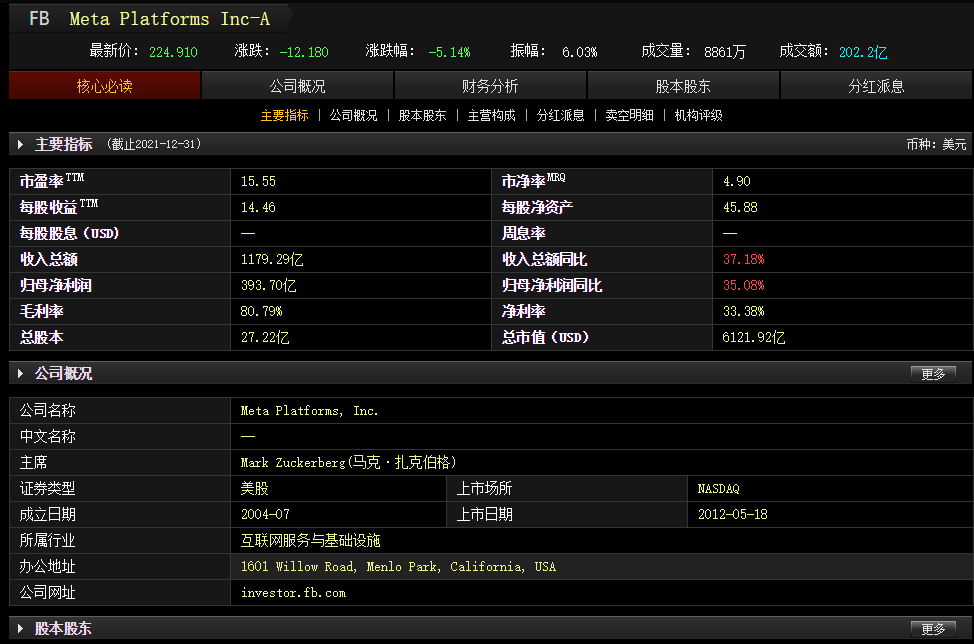Select the 主要指标 sub-navigation link
The height and width of the screenshot is (644, 974).
coord(284,116)
